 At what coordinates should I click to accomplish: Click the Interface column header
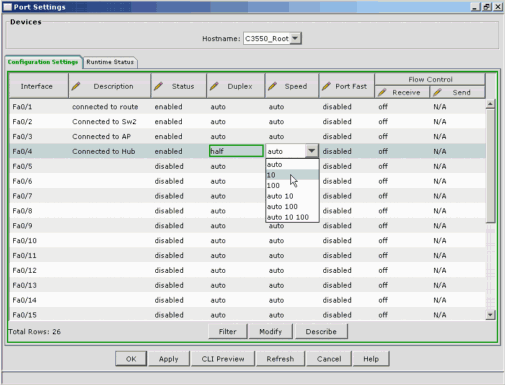38,86
